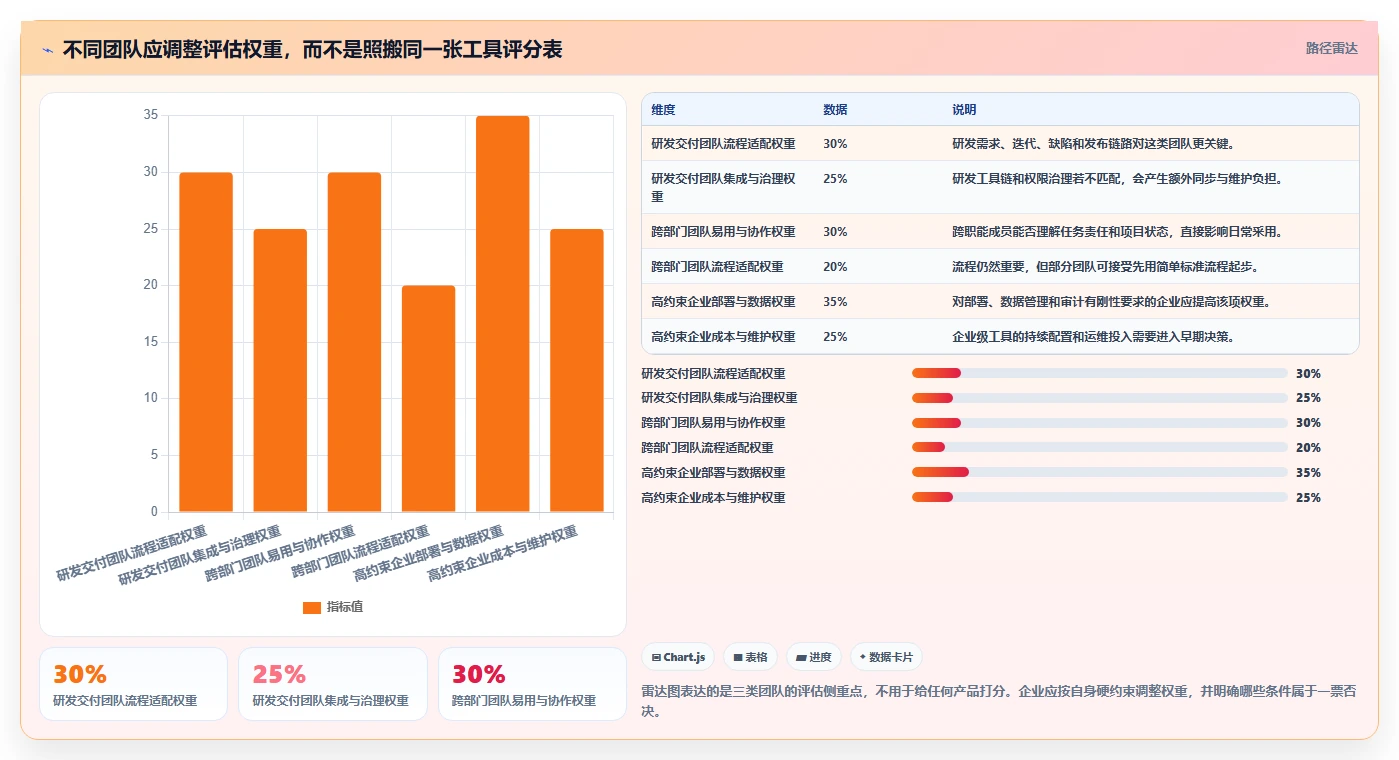Click the 路径雷达 label in the header
Viewport: 1399px width, 760px height.
(x=1331, y=48)
